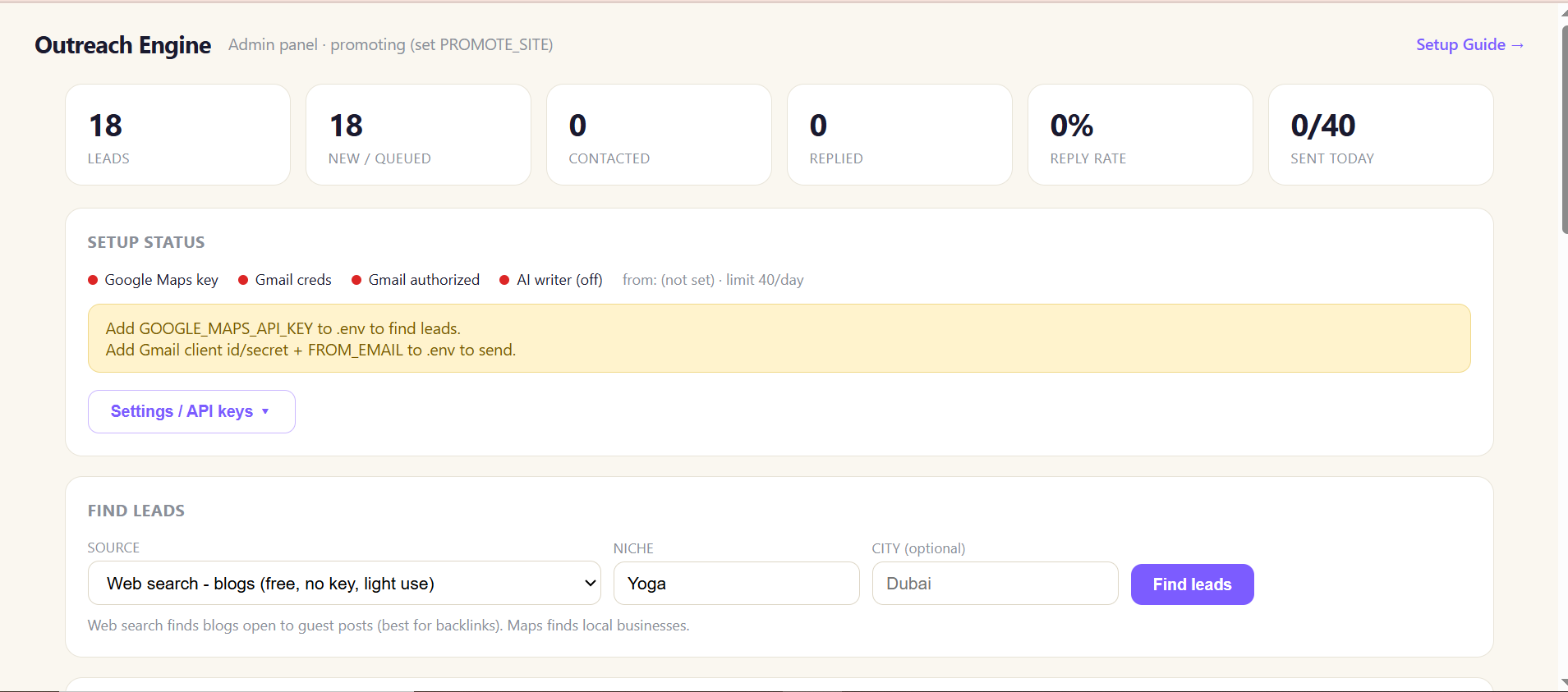Click the red dot beside AI writer (off)
The image size is (1568, 692).
coord(504,280)
